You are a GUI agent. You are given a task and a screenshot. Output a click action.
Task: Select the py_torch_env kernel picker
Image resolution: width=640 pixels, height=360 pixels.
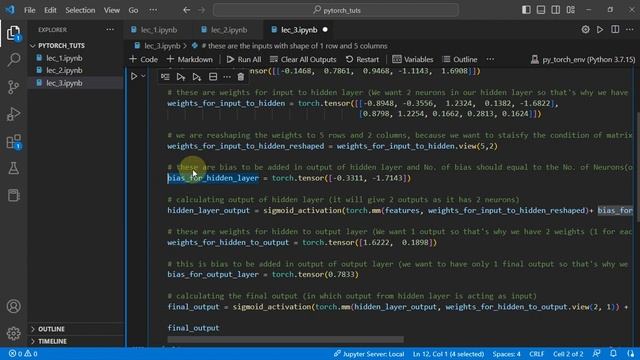click(x=583, y=60)
